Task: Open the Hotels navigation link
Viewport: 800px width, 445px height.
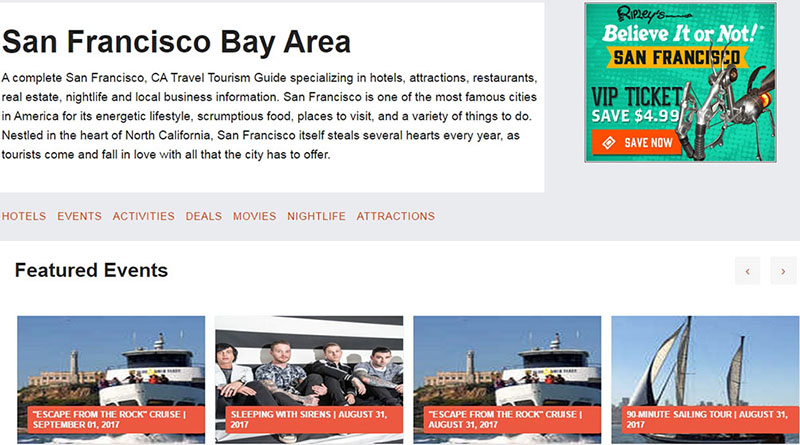Action: pyautogui.click(x=24, y=216)
